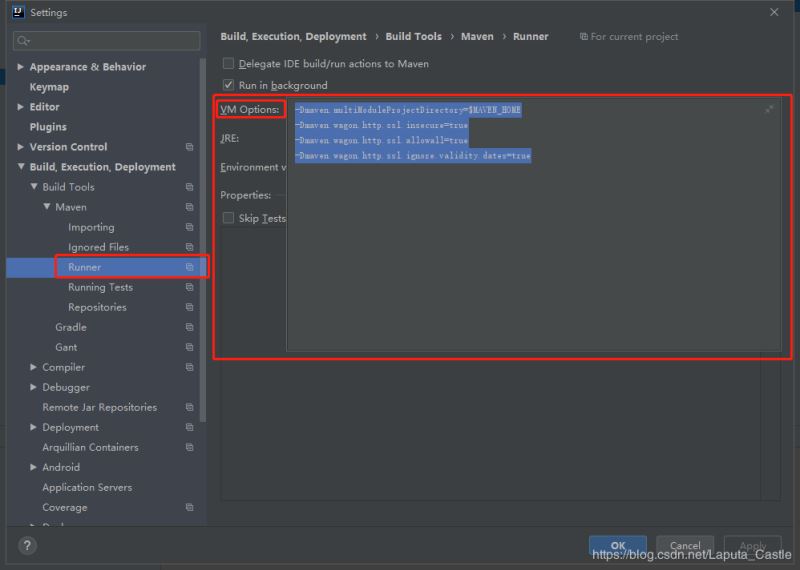Screen dimensions: 800x570
Task: Select Importing under Maven
Action: pos(91,227)
